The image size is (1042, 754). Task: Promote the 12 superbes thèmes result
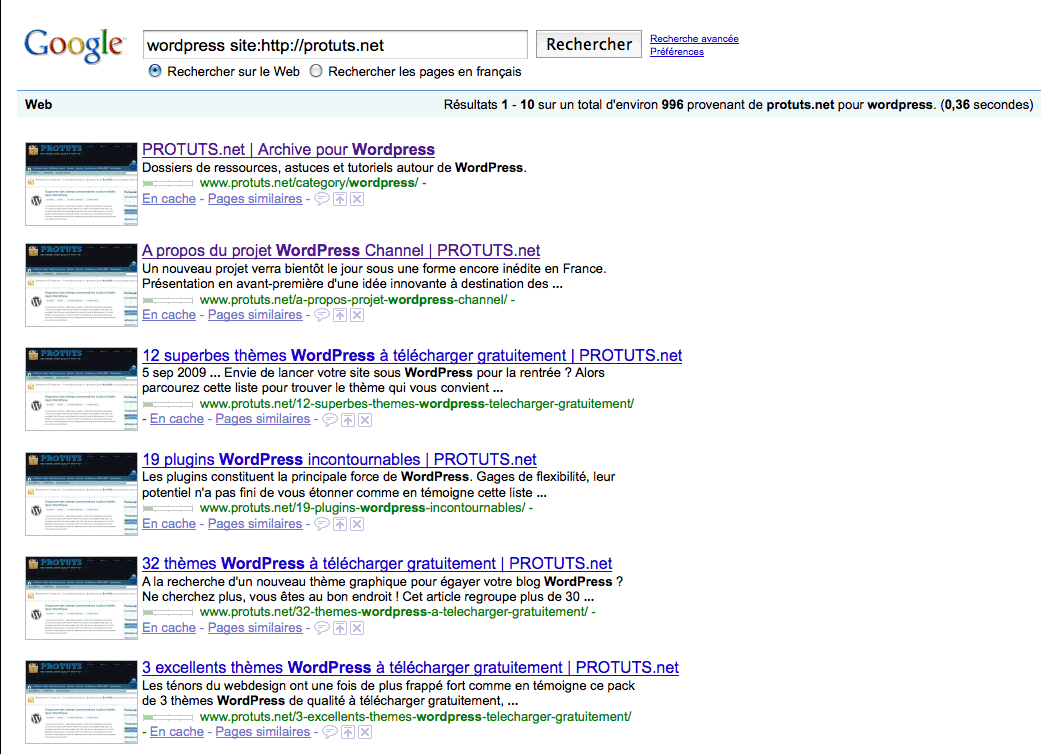coord(348,419)
